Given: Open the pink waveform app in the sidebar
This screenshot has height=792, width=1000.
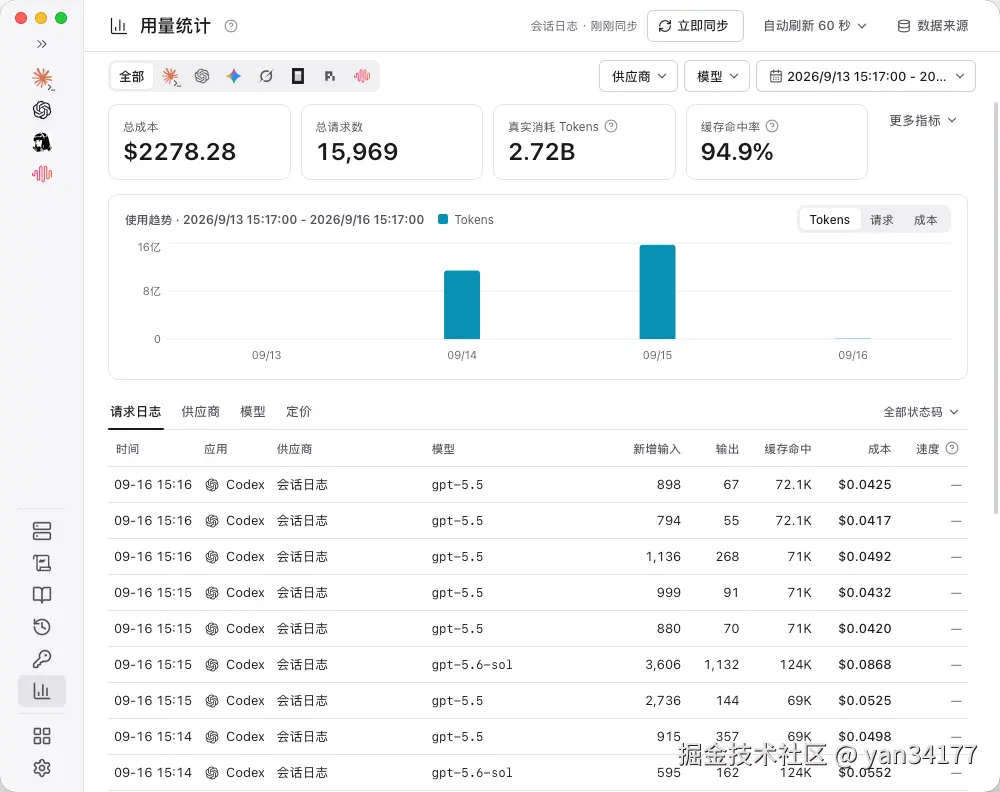Looking at the screenshot, I should [42, 173].
